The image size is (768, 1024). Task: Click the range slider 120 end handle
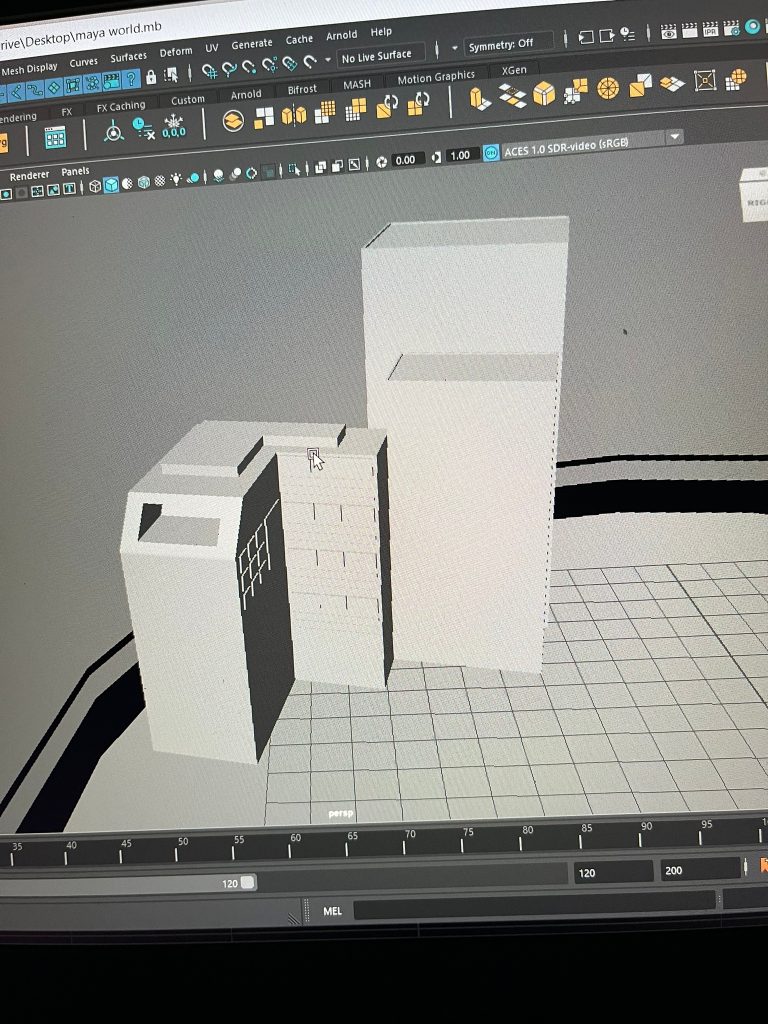[248, 882]
